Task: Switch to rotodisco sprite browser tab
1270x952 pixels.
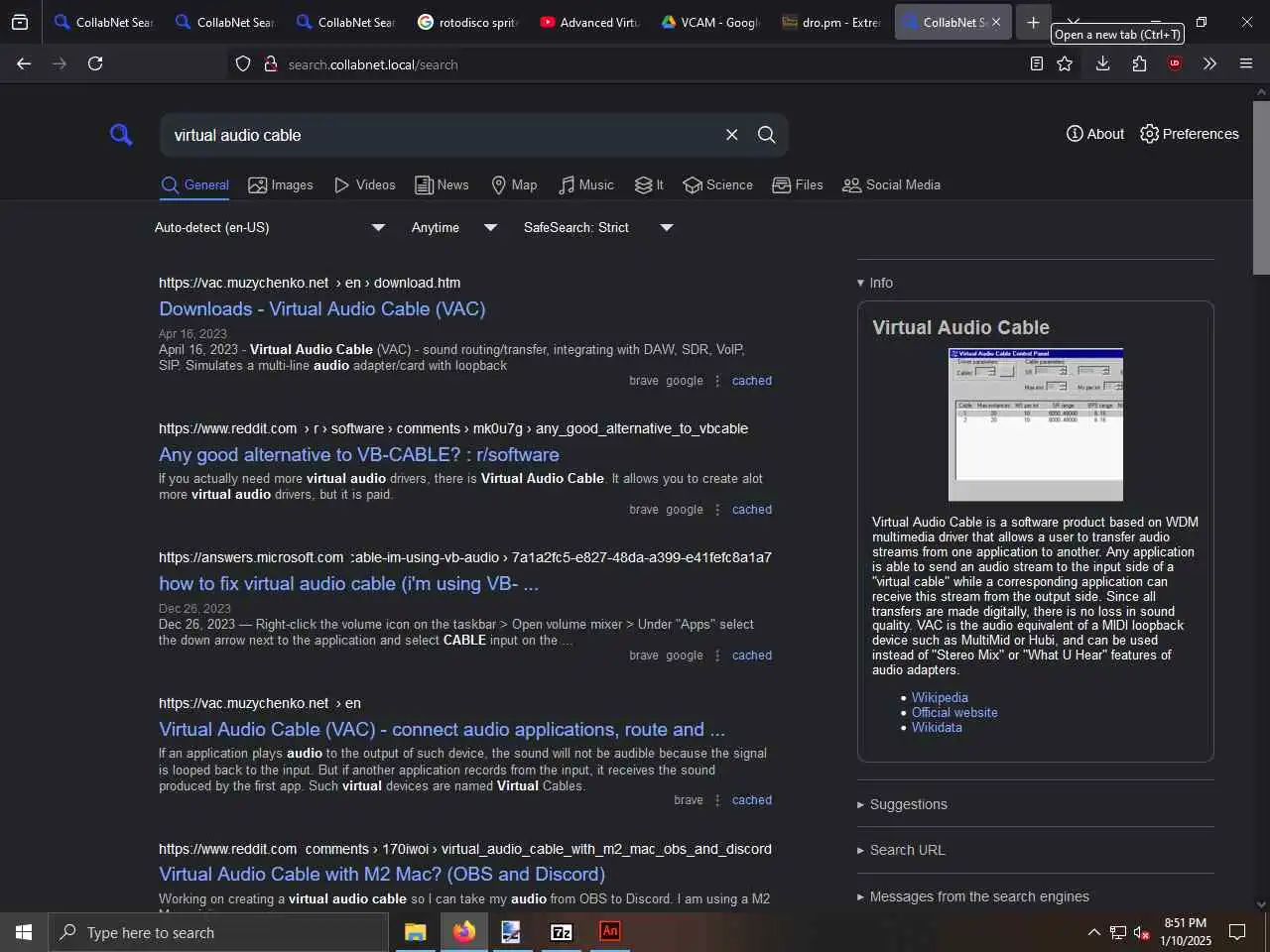Action: [468, 22]
